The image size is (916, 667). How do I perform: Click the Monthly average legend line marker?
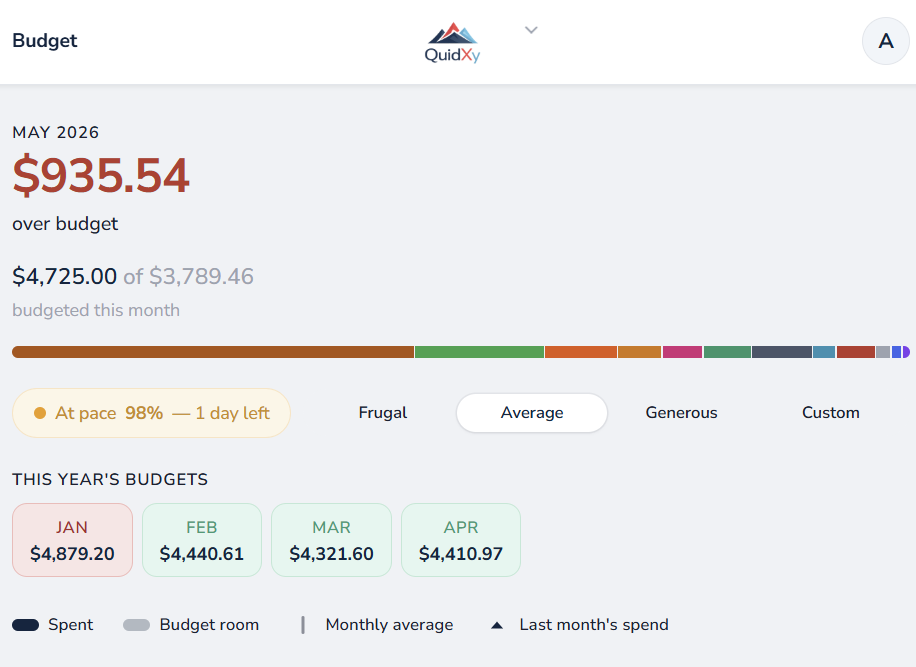303,625
